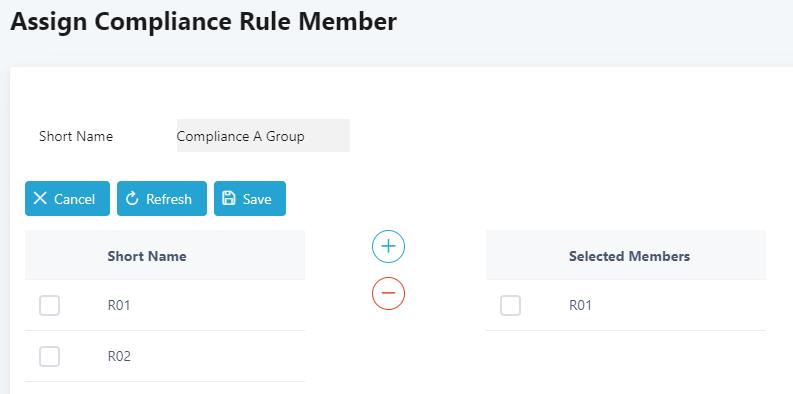Screen dimensions: 793x394
Task: Focus the Compliance A Group field
Action: click(263, 136)
